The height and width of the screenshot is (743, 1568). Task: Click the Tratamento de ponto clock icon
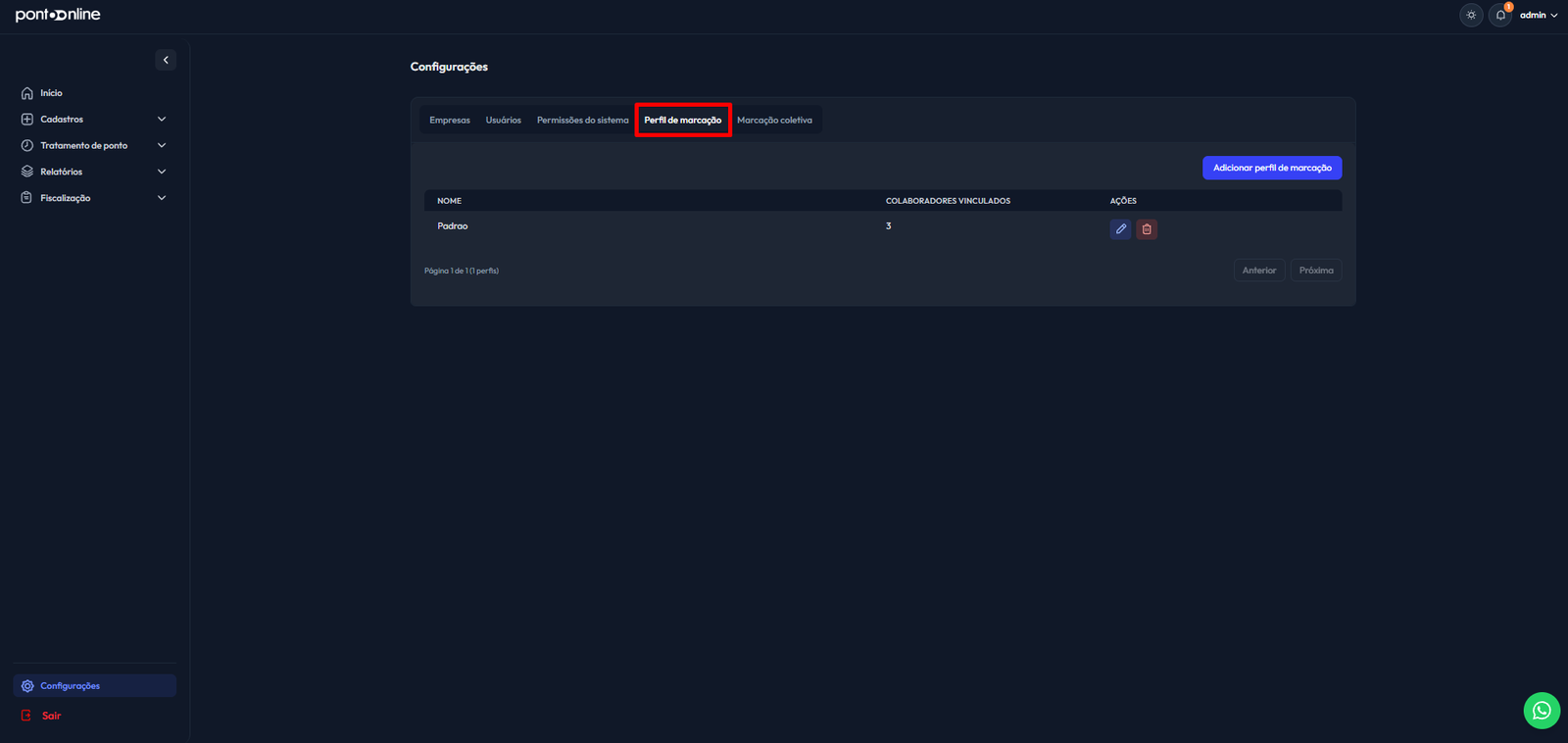coord(27,145)
